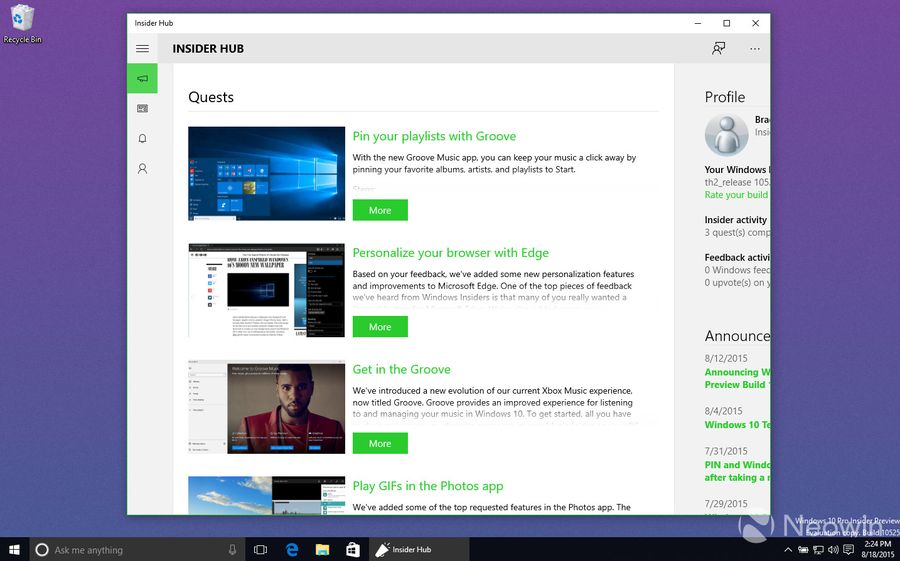Minimize the Insider Hub window
This screenshot has height=561, width=900.
[698, 24]
